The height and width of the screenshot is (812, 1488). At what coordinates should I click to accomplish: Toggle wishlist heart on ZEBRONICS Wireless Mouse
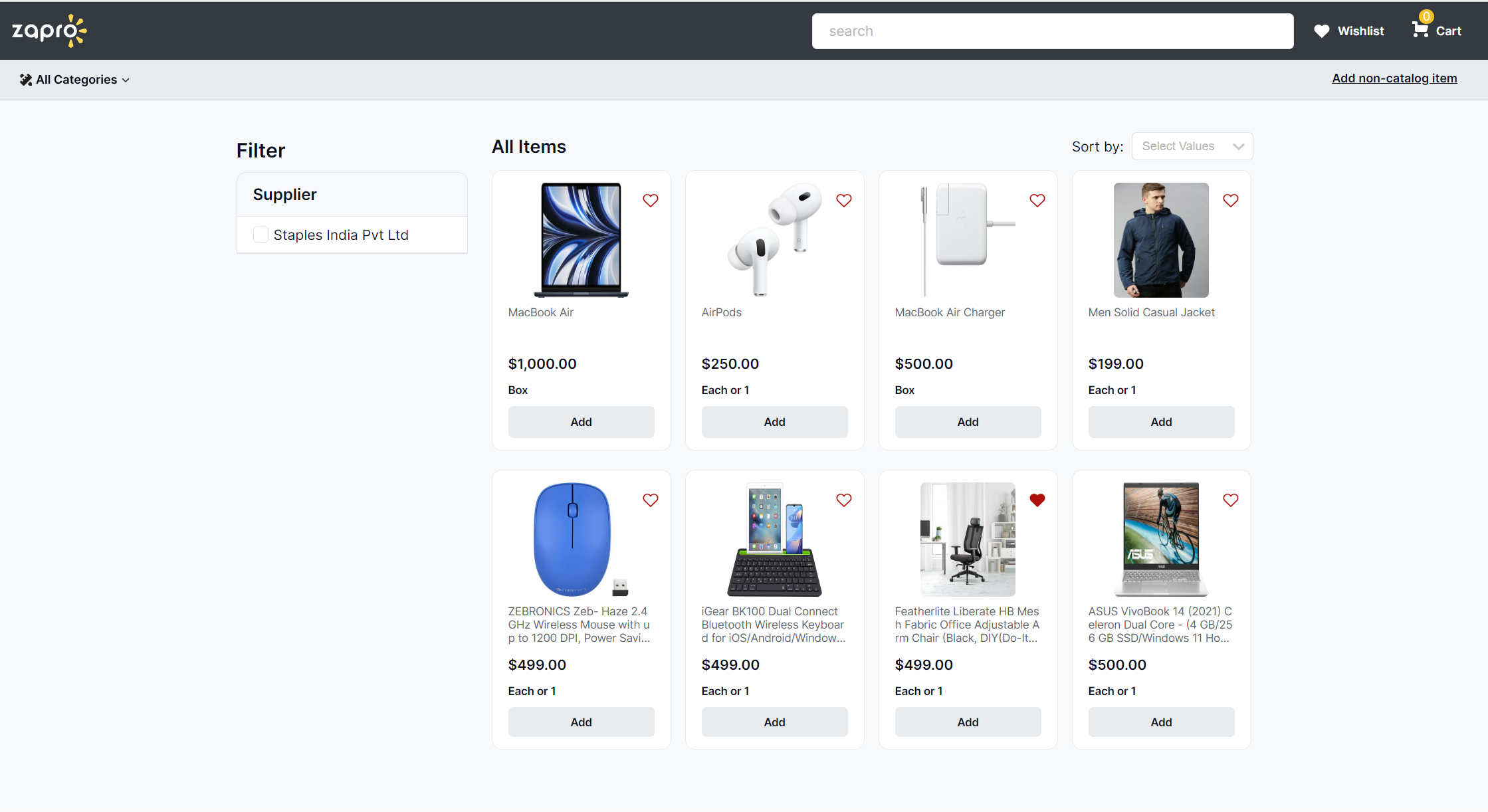[x=651, y=500]
